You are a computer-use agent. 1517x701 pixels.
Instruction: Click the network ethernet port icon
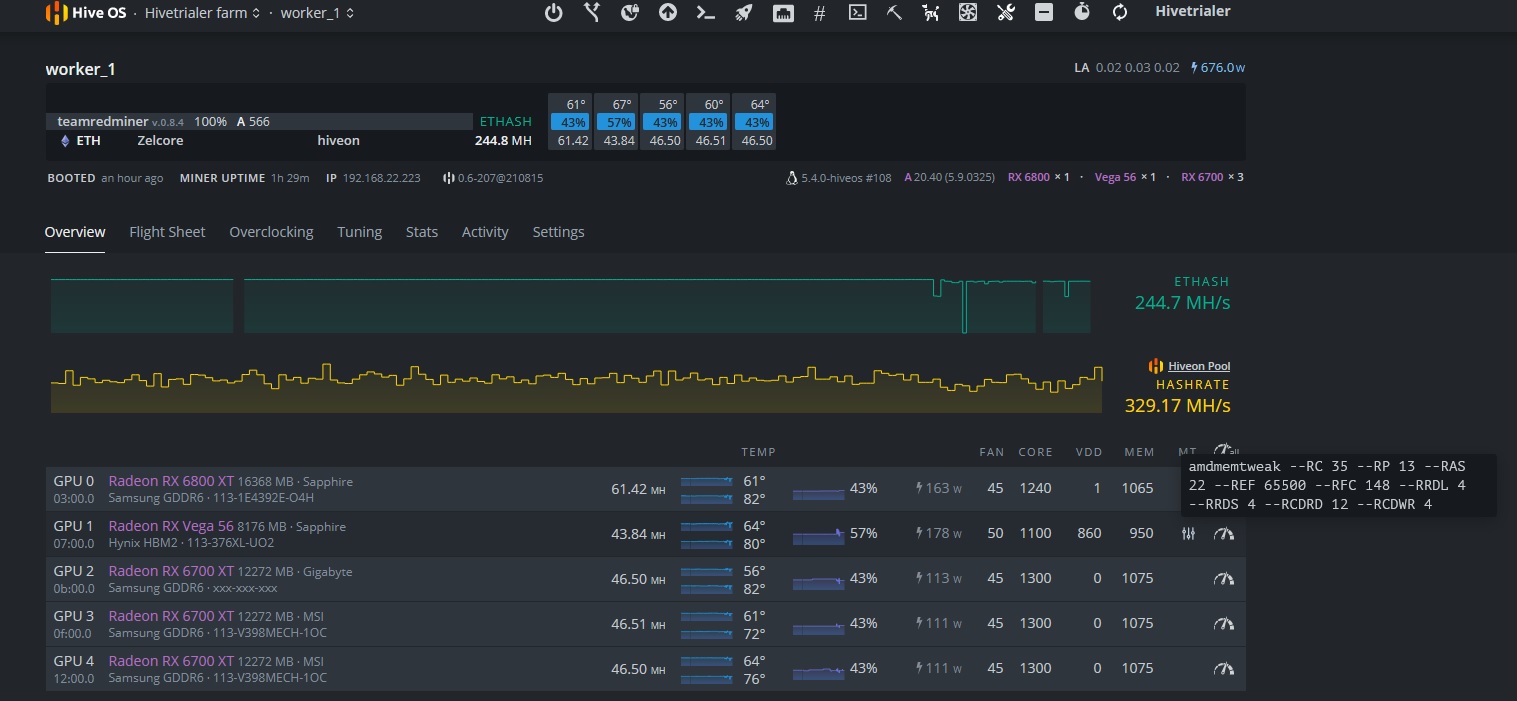[783, 13]
